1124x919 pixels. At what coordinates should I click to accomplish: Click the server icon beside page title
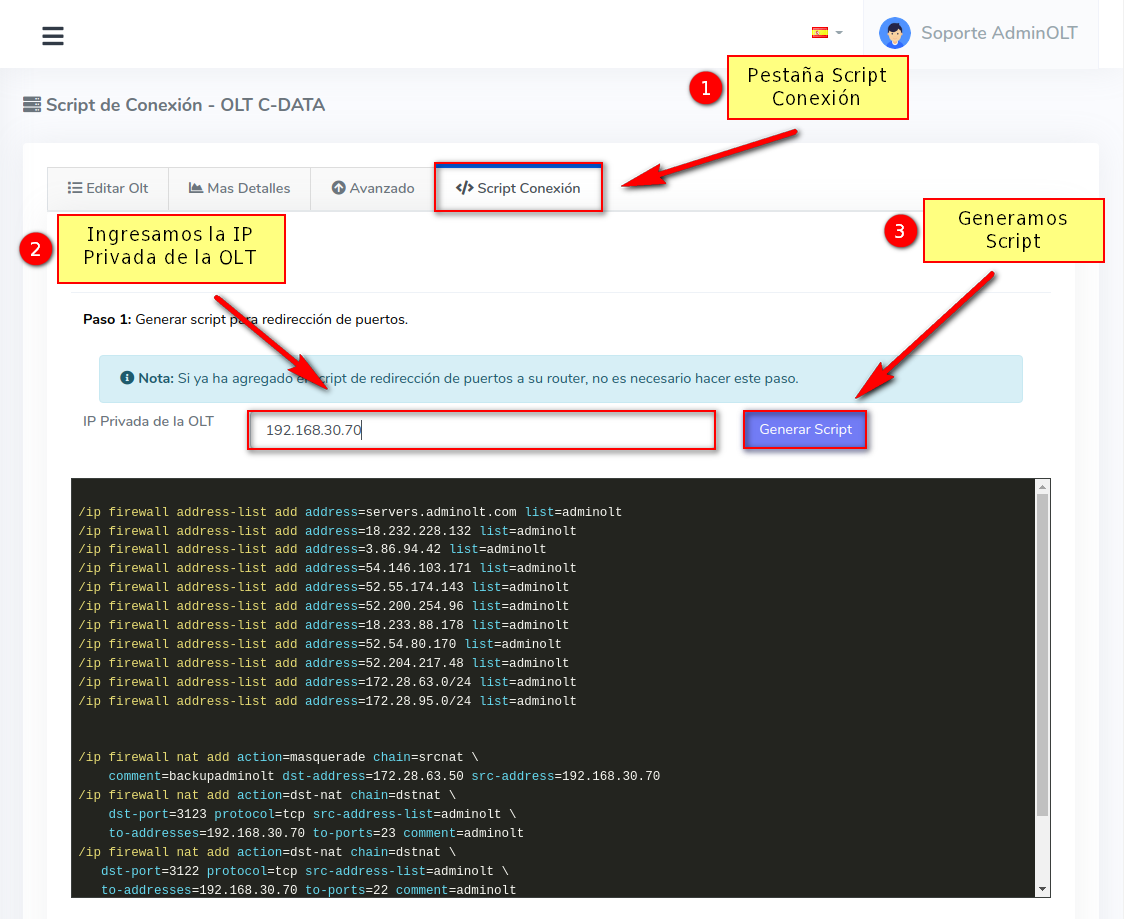pos(32,105)
